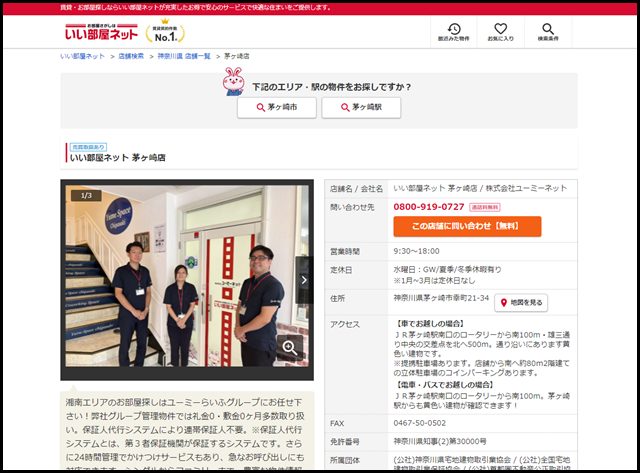The height and width of the screenshot is (473, 640).
Task: Click the 通話料無料 label
Action: pyautogui.click(x=485, y=207)
